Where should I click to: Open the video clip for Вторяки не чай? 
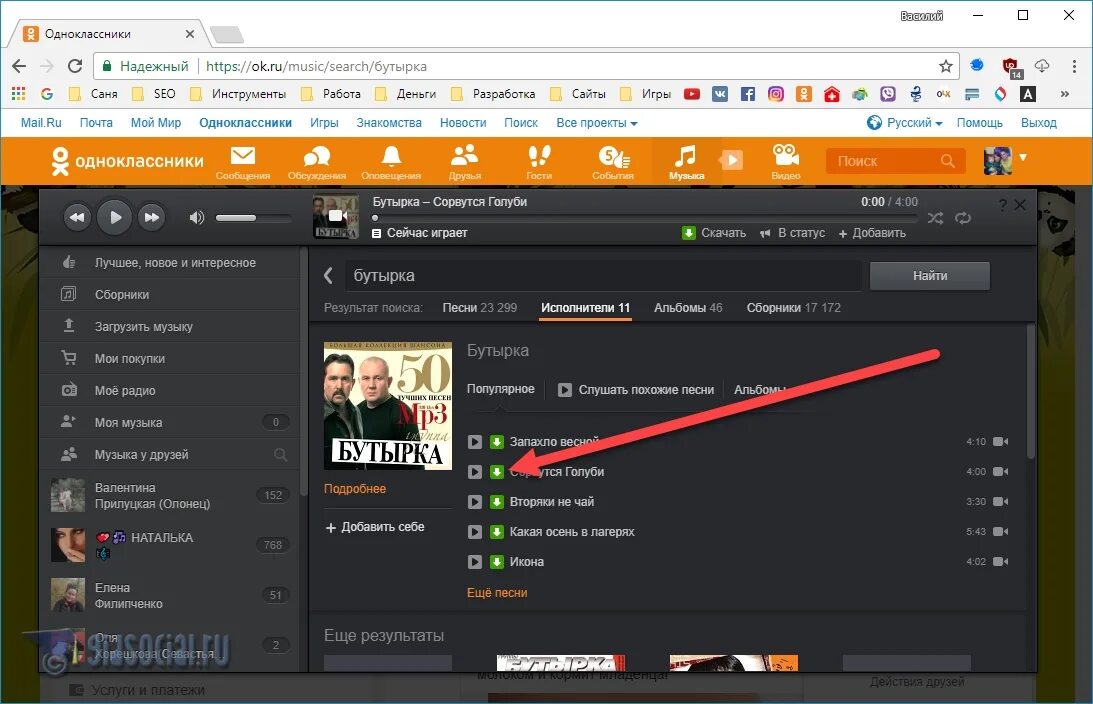coord(1001,502)
